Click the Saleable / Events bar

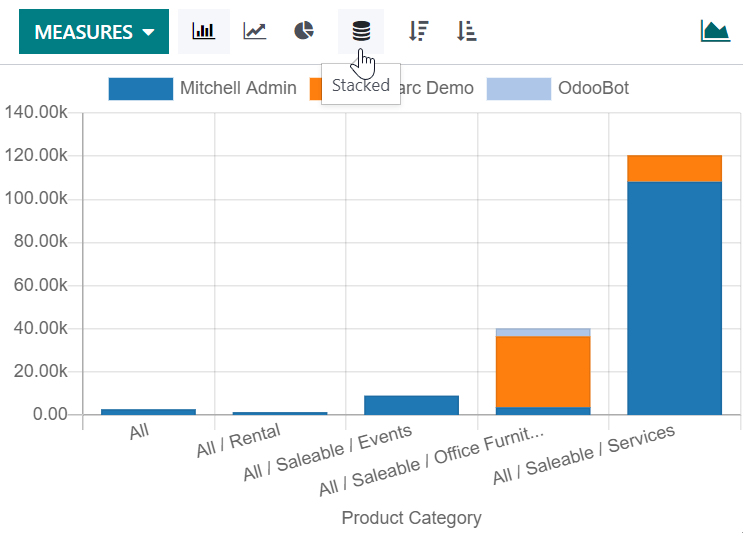[x=411, y=405]
